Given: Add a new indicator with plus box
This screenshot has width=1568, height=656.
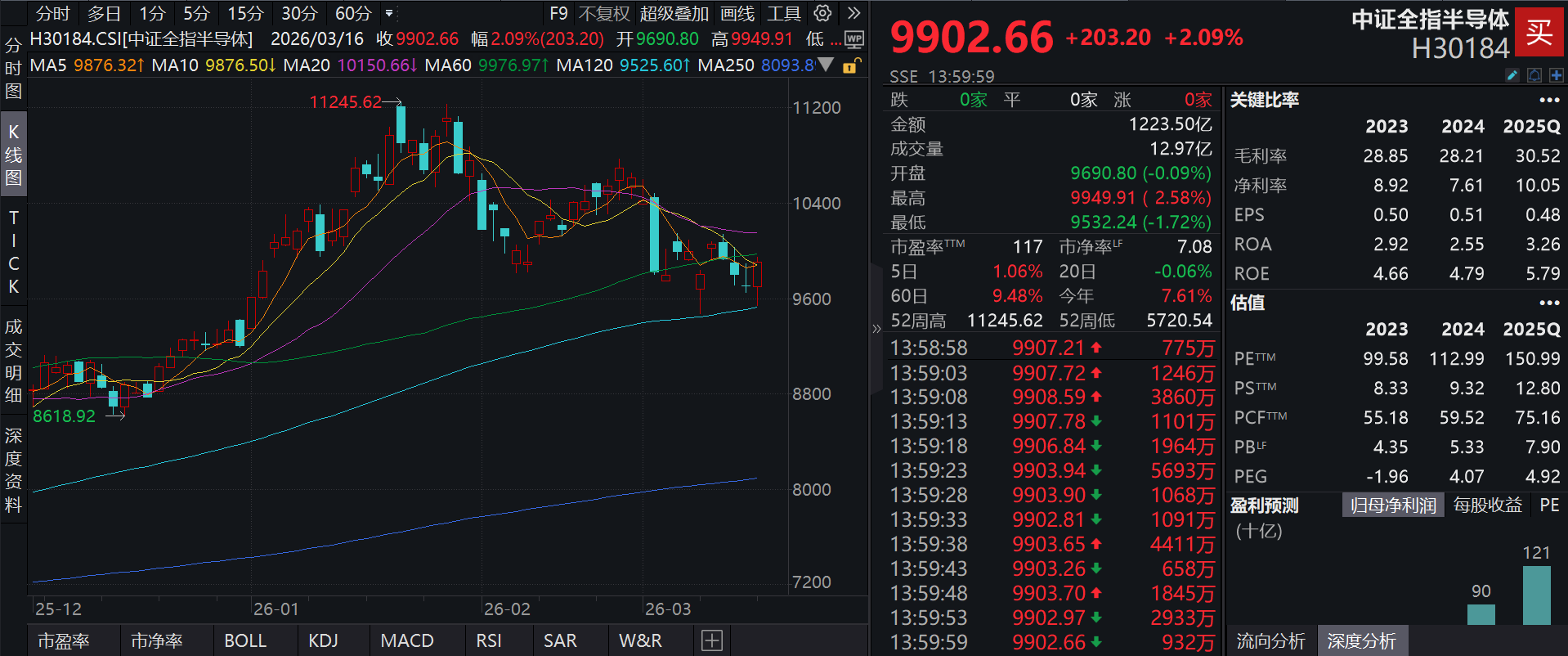Looking at the screenshot, I should pos(712,640).
